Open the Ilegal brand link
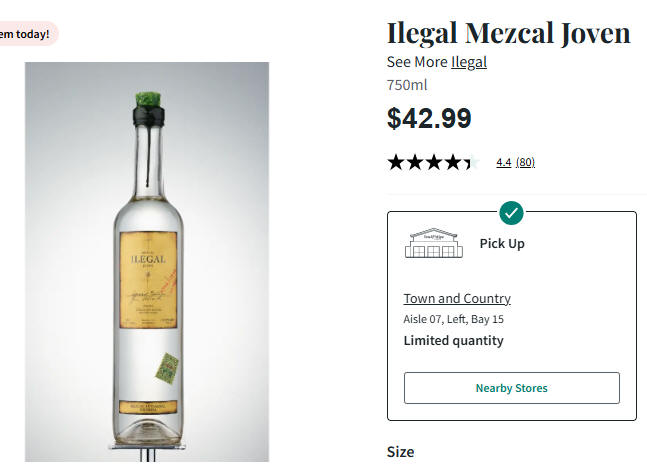Viewport: 647px width, 466px height. click(469, 62)
